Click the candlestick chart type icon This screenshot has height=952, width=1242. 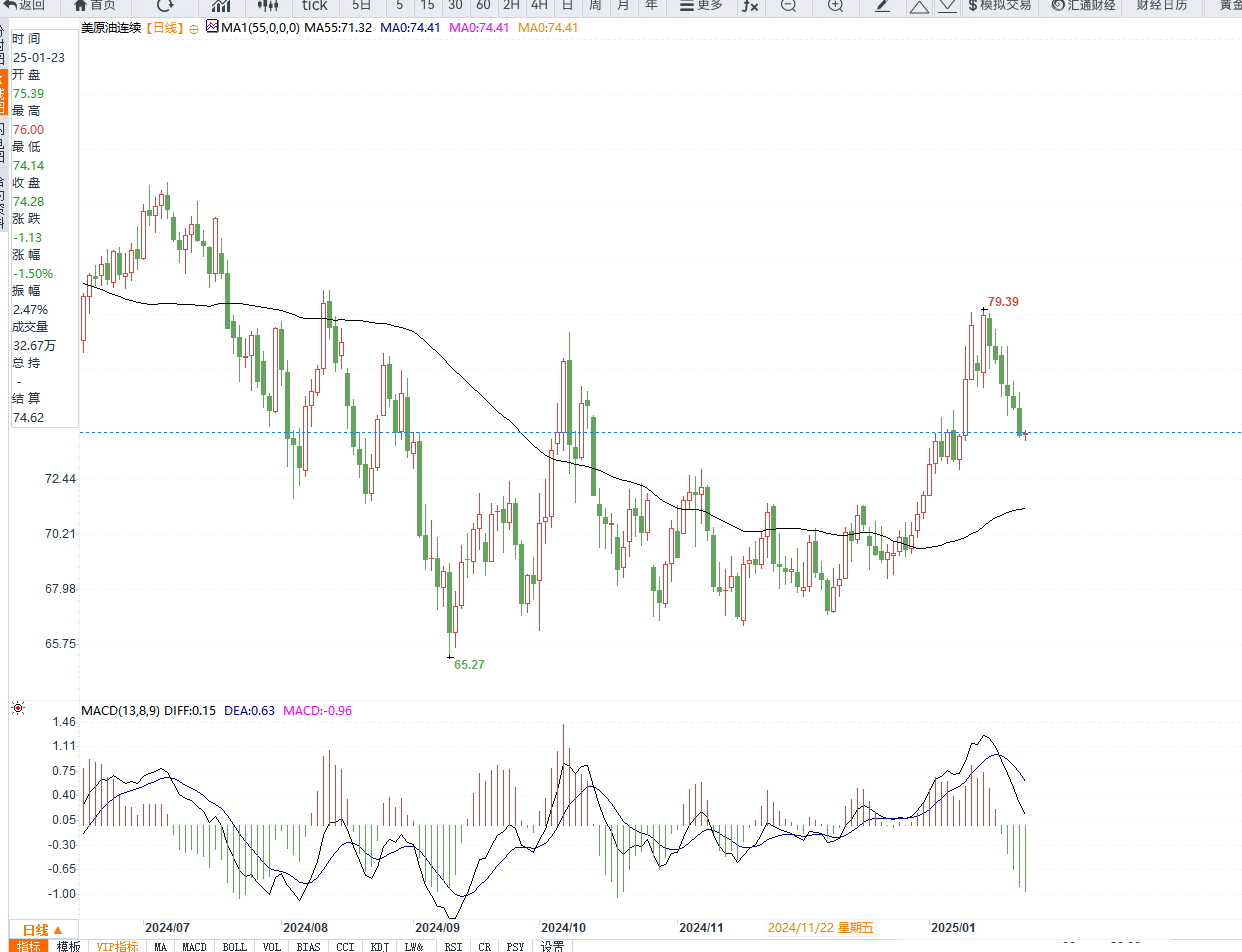pyautogui.click(x=265, y=5)
